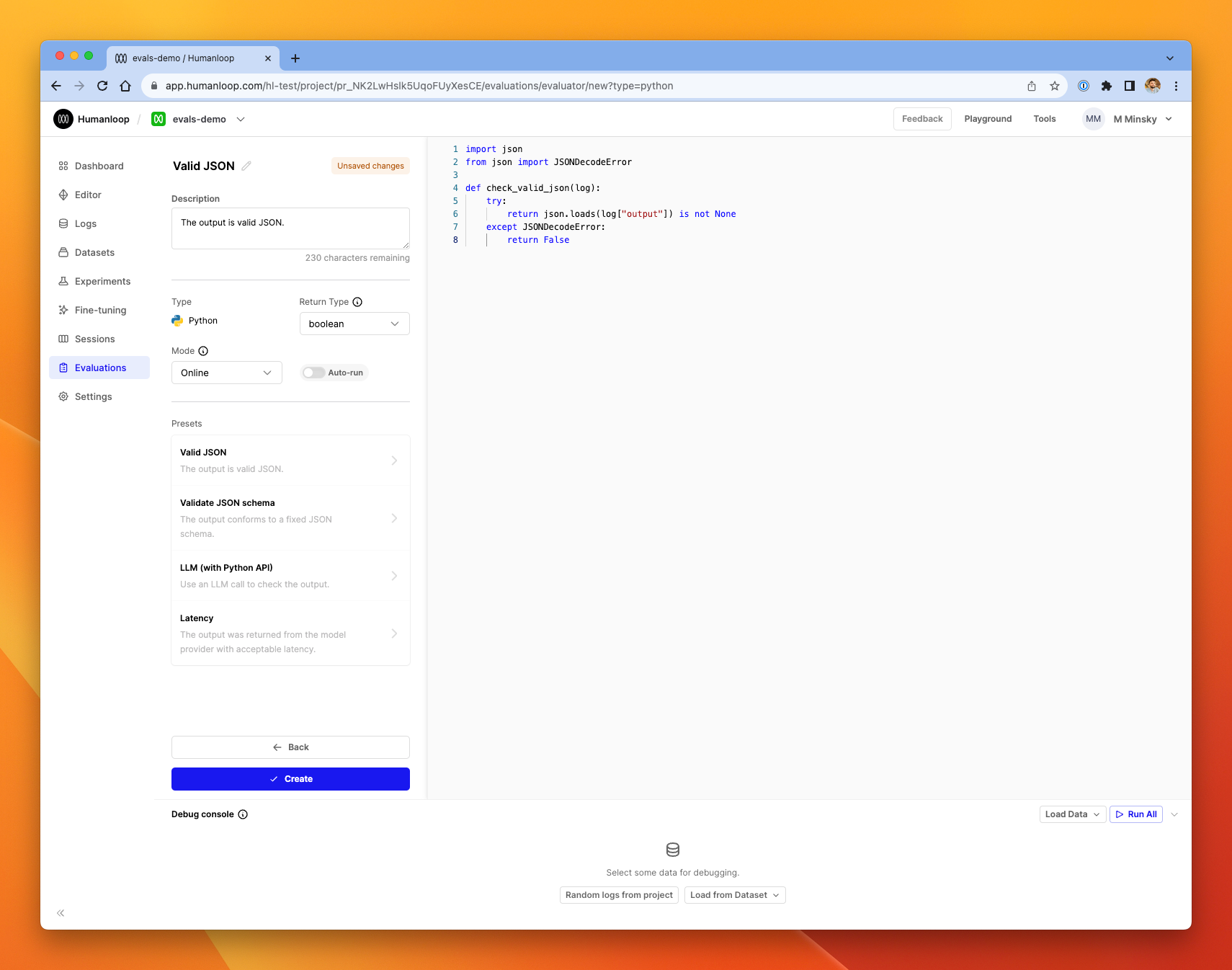Open the Tools menu item
Screen dimensions: 1232x970
1045,119
